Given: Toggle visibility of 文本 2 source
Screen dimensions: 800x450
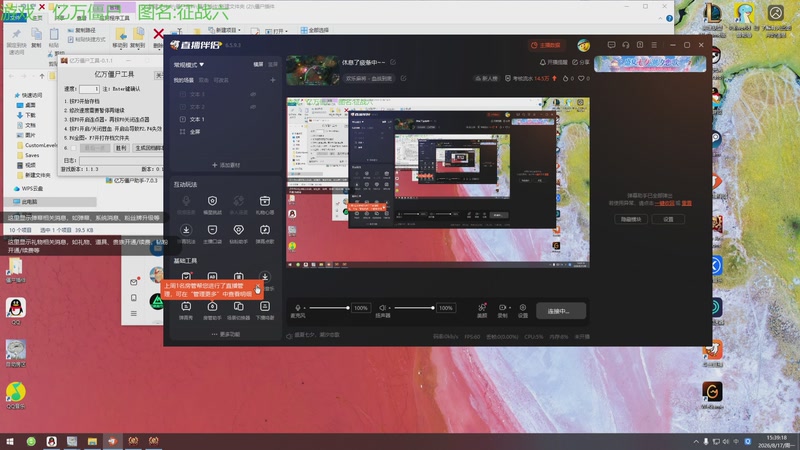Looking at the screenshot, I should coord(253,107).
